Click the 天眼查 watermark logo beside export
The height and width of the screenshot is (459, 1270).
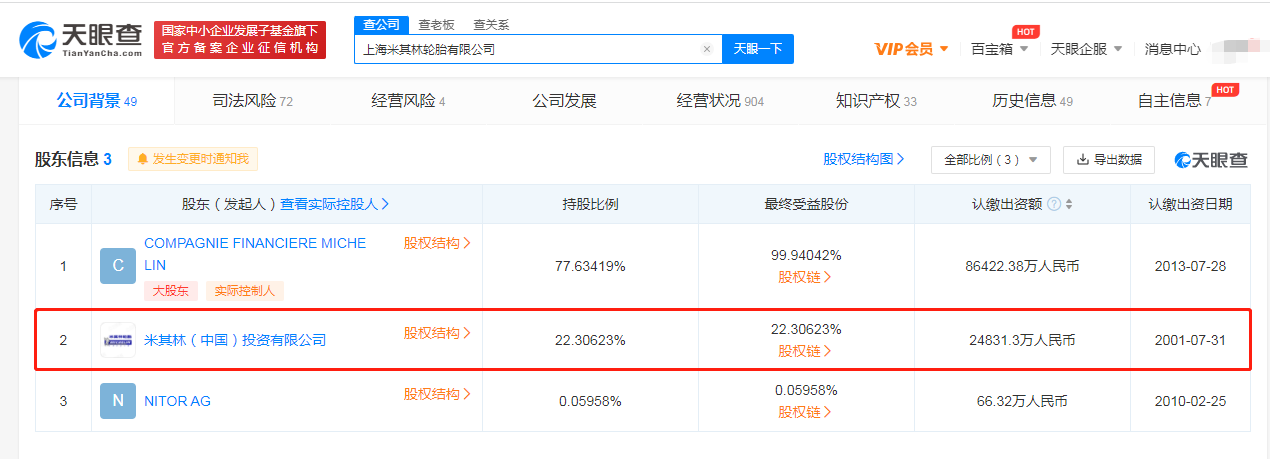tap(1211, 160)
